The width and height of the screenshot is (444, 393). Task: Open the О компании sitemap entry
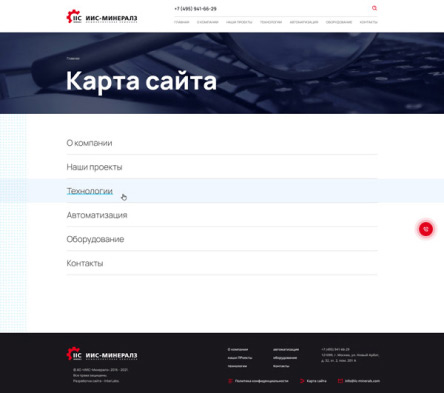(89, 143)
